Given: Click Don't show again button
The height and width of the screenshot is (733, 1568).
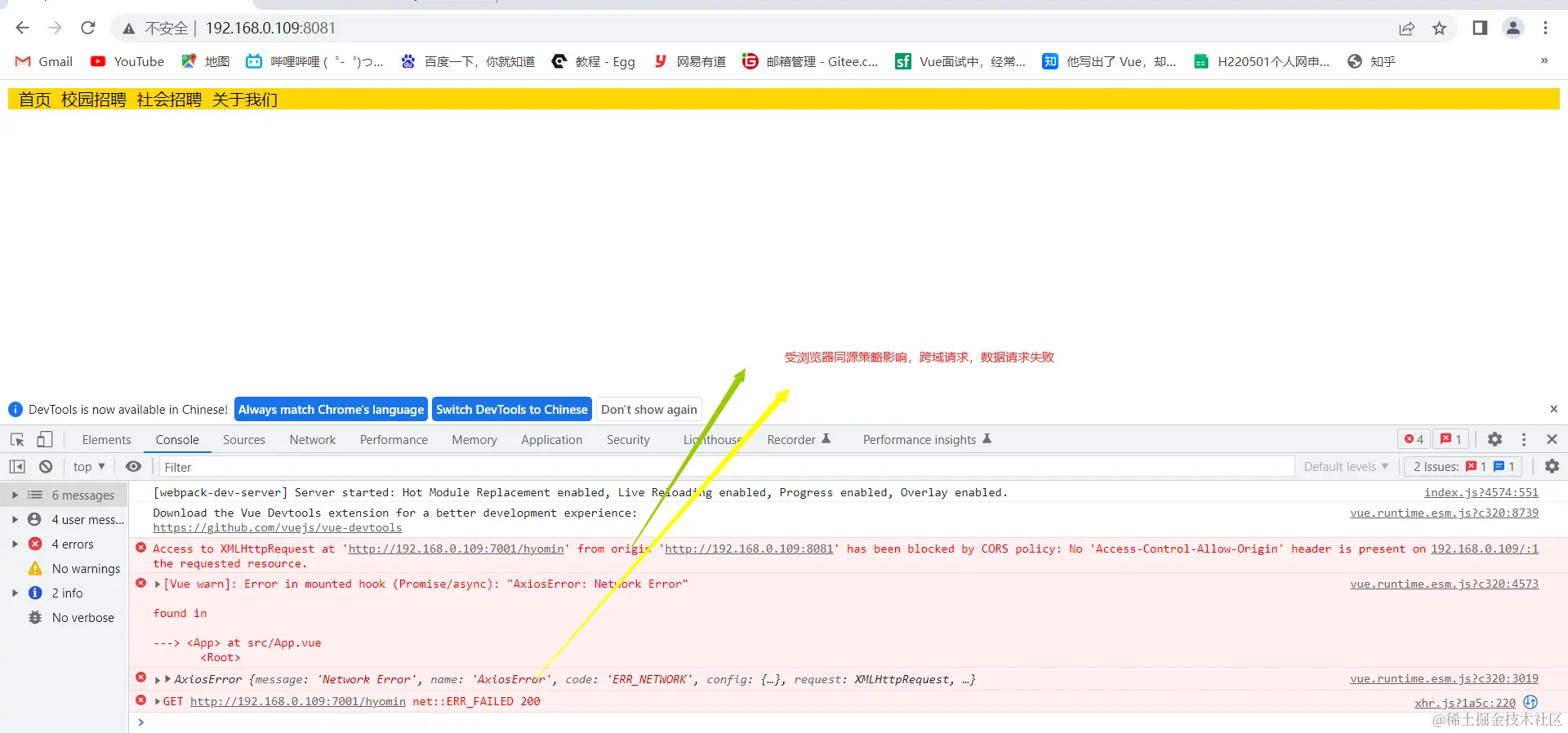Looking at the screenshot, I should [649, 409].
